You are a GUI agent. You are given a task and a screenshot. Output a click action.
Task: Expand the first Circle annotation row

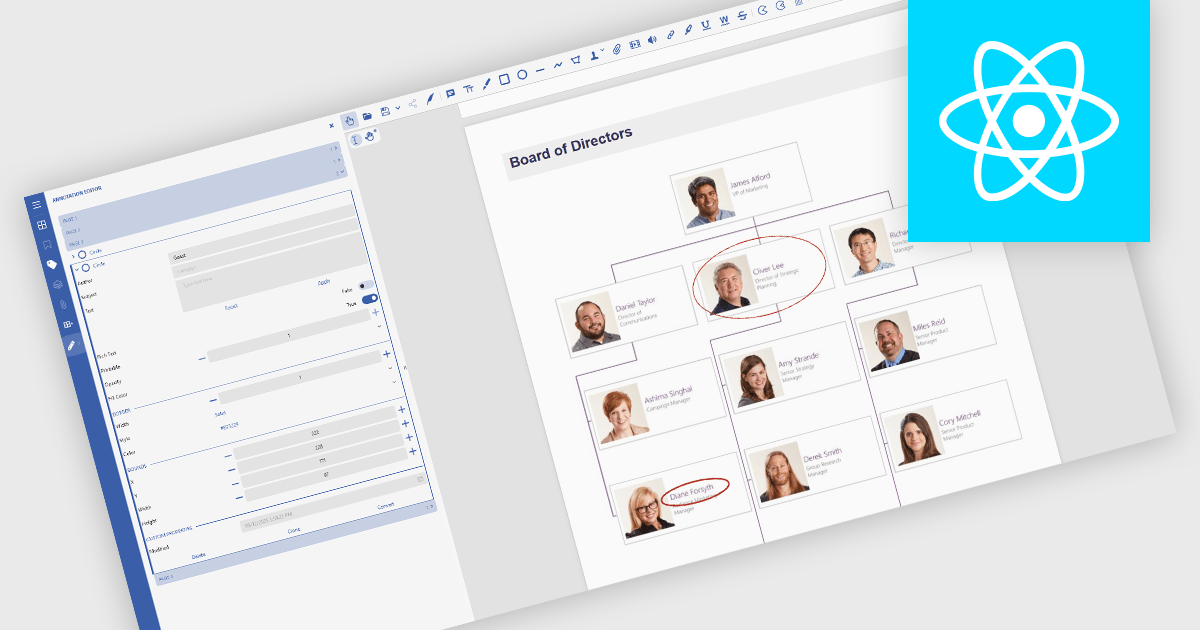[x=74, y=256]
